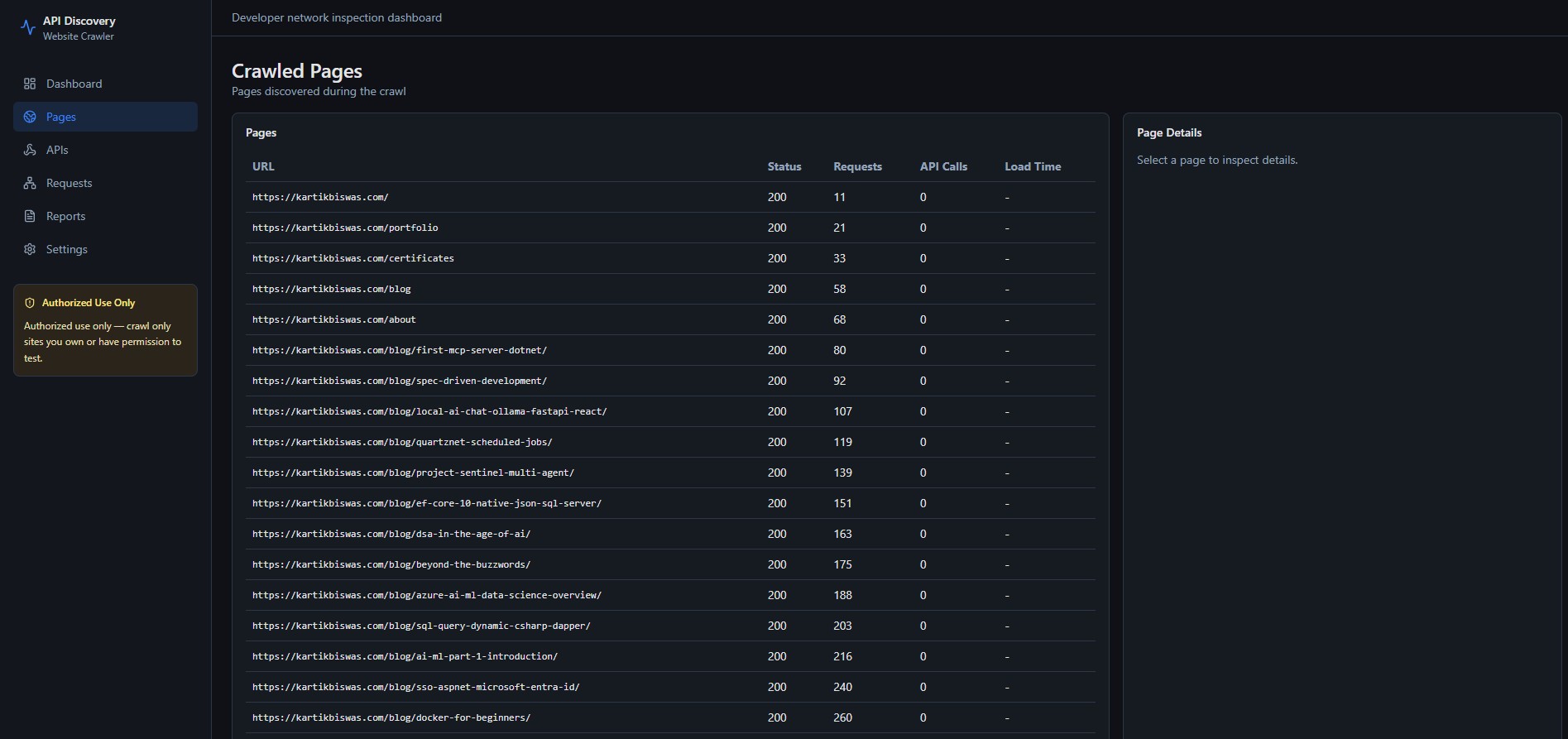Select the ai-ml-part-1-introduction URL

[405, 656]
